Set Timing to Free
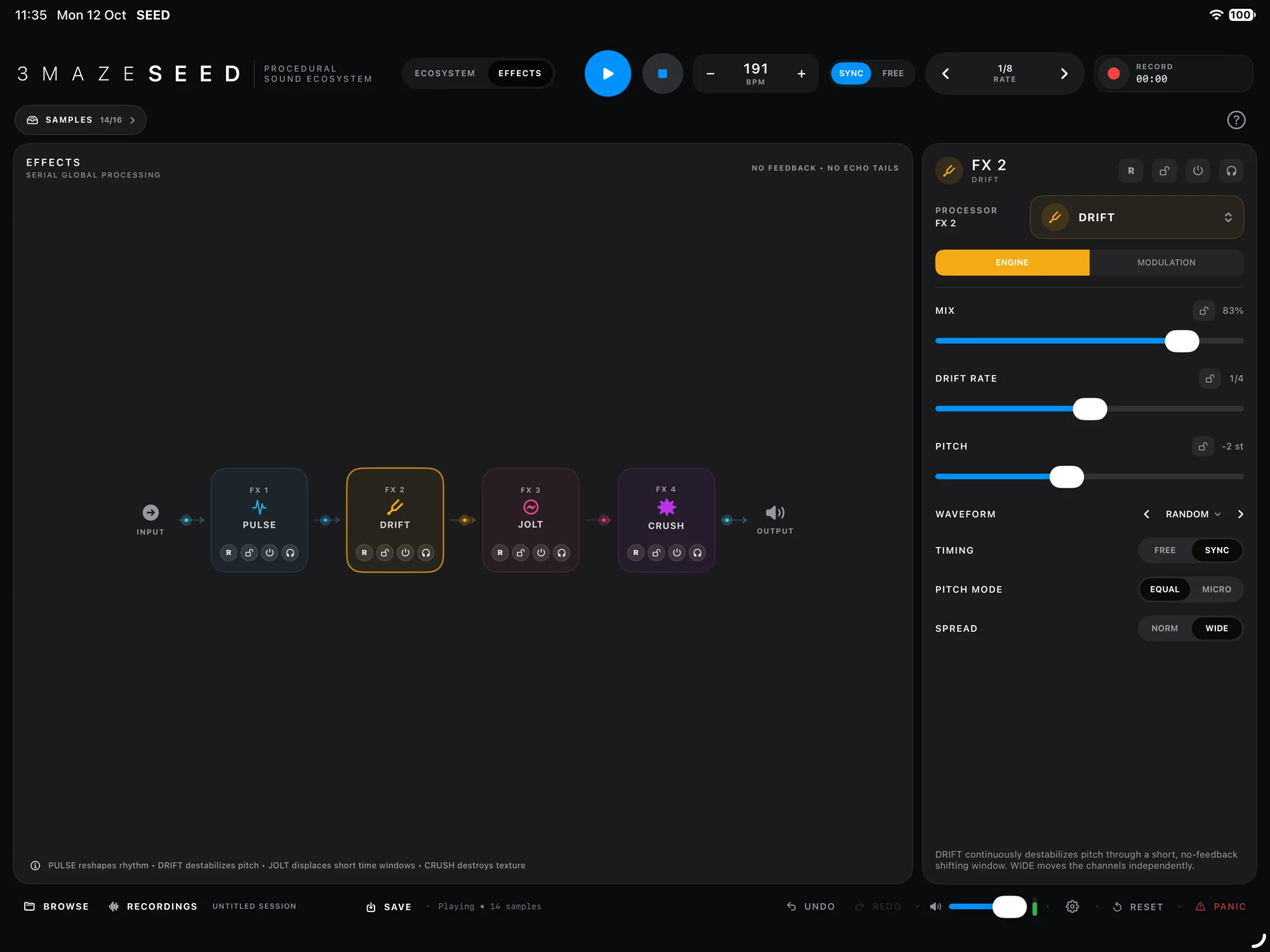This screenshot has height=952, width=1270. coord(1165,551)
